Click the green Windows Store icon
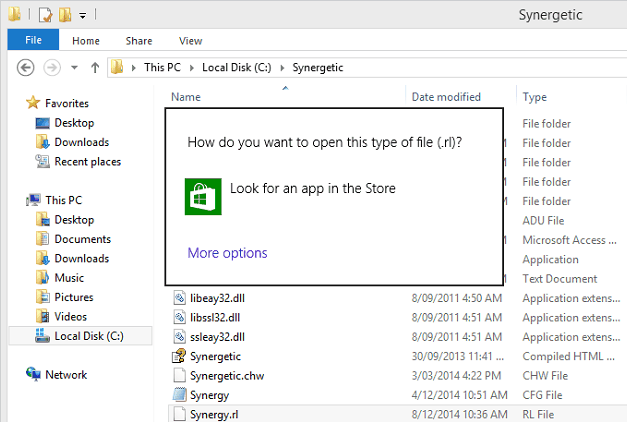Image resolution: width=627 pixels, height=422 pixels. (203, 196)
